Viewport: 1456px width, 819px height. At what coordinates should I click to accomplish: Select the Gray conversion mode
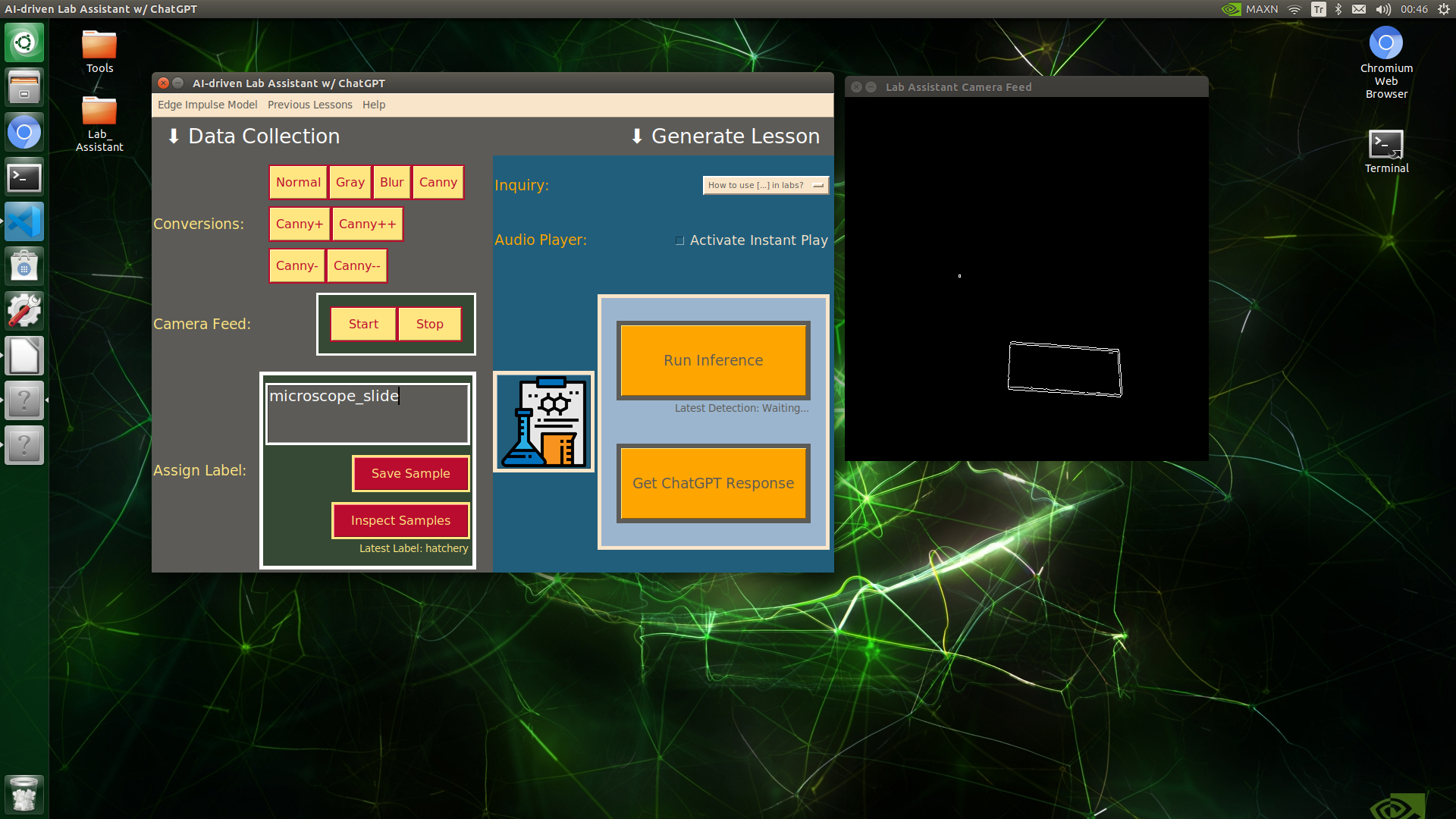click(349, 182)
